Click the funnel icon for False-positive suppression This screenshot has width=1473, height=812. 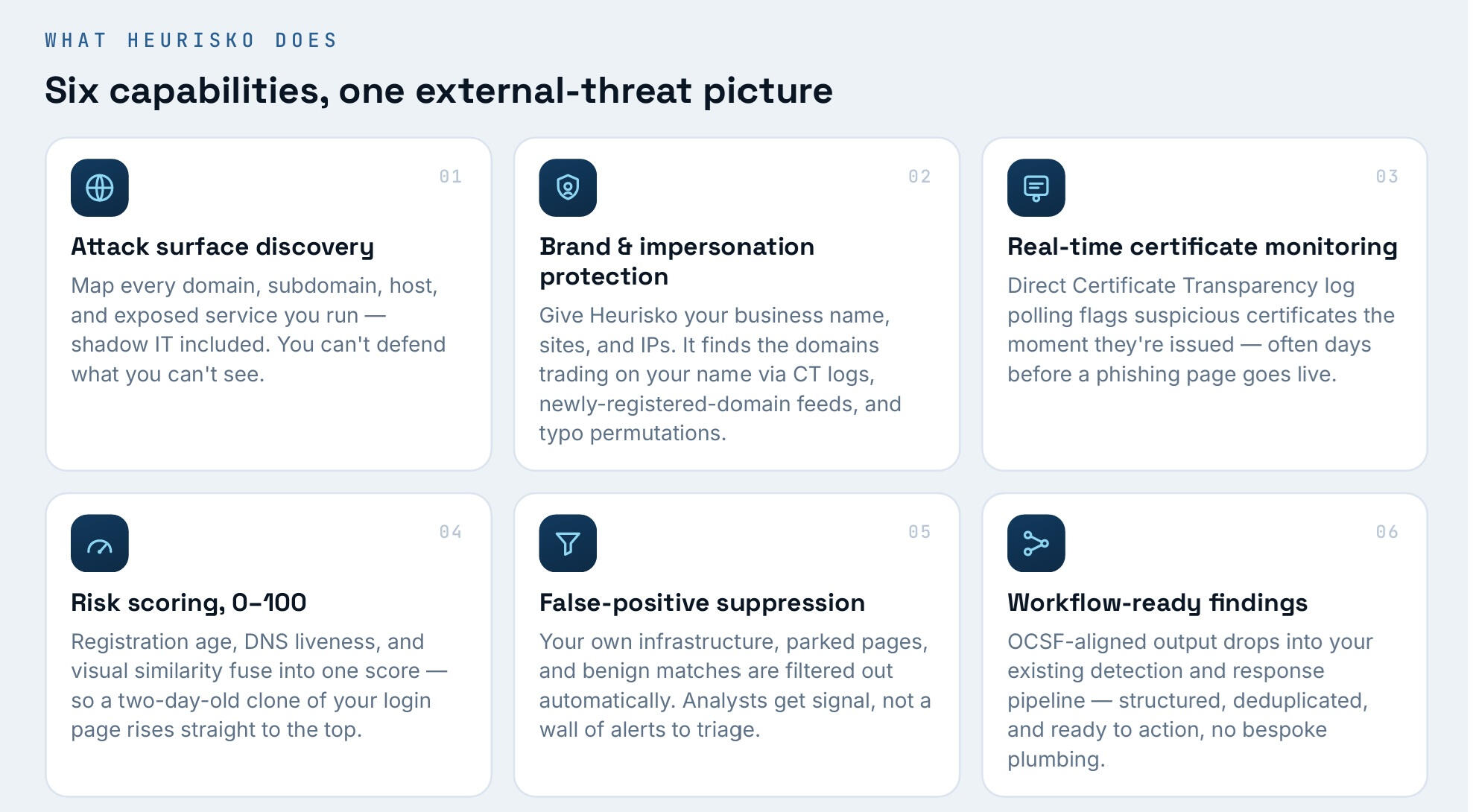click(568, 543)
